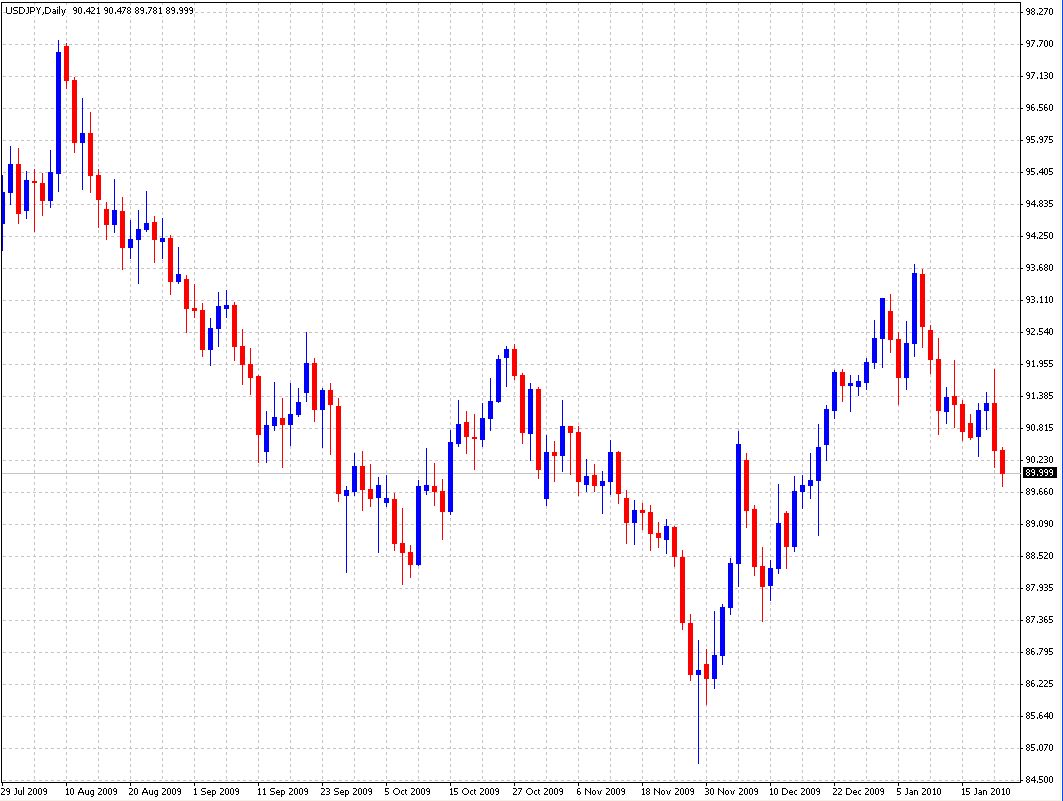Select the 18 Nov 2009 time axis label

tap(668, 791)
